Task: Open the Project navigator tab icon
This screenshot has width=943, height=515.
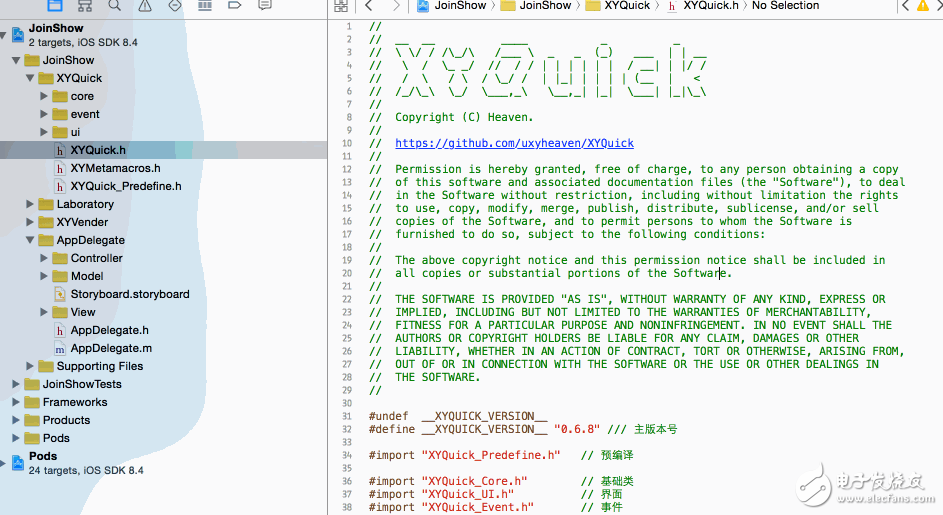Action: pyautogui.click(x=55, y=5)
